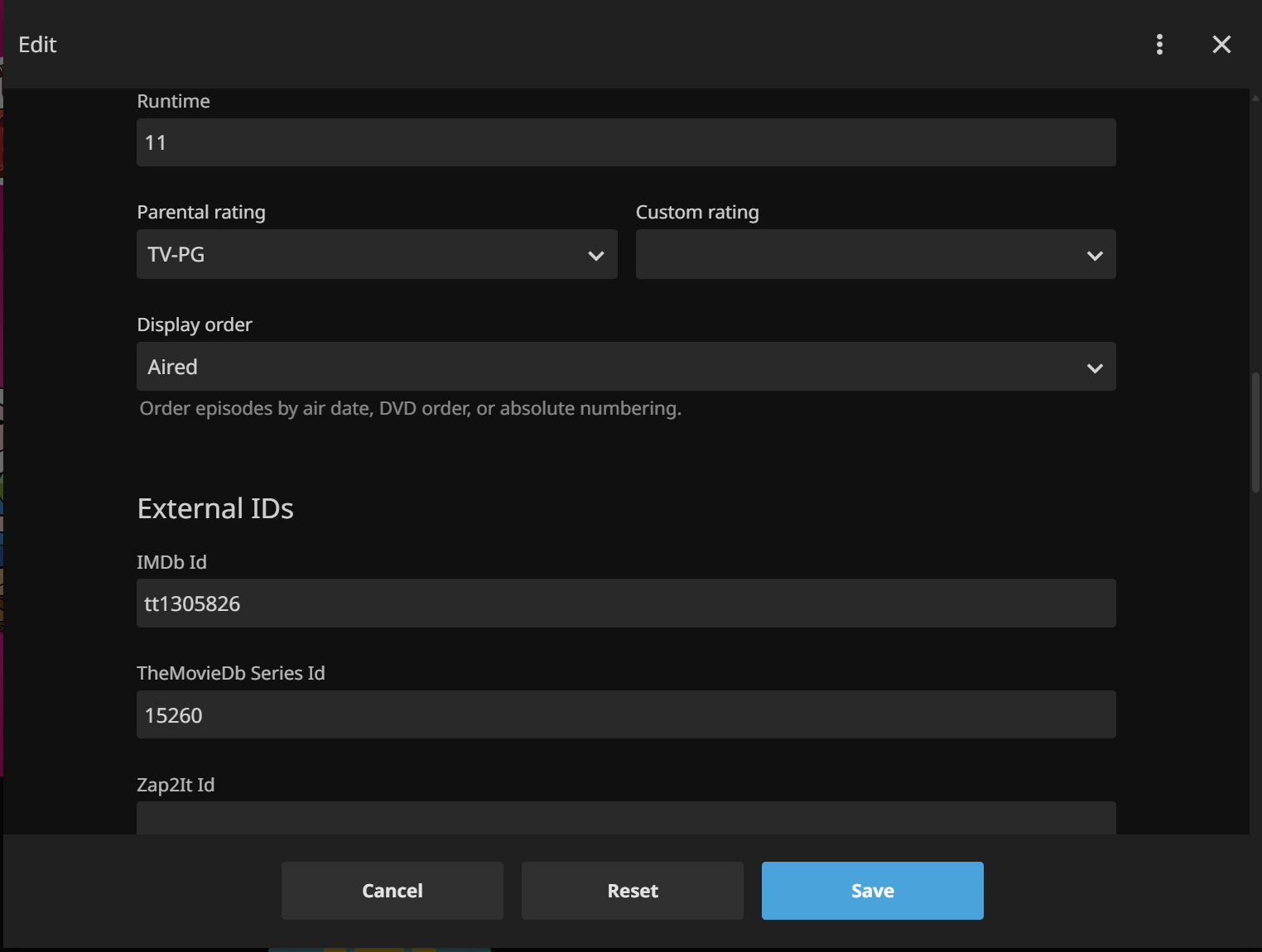Reset the metadata form

coord(632,891)
